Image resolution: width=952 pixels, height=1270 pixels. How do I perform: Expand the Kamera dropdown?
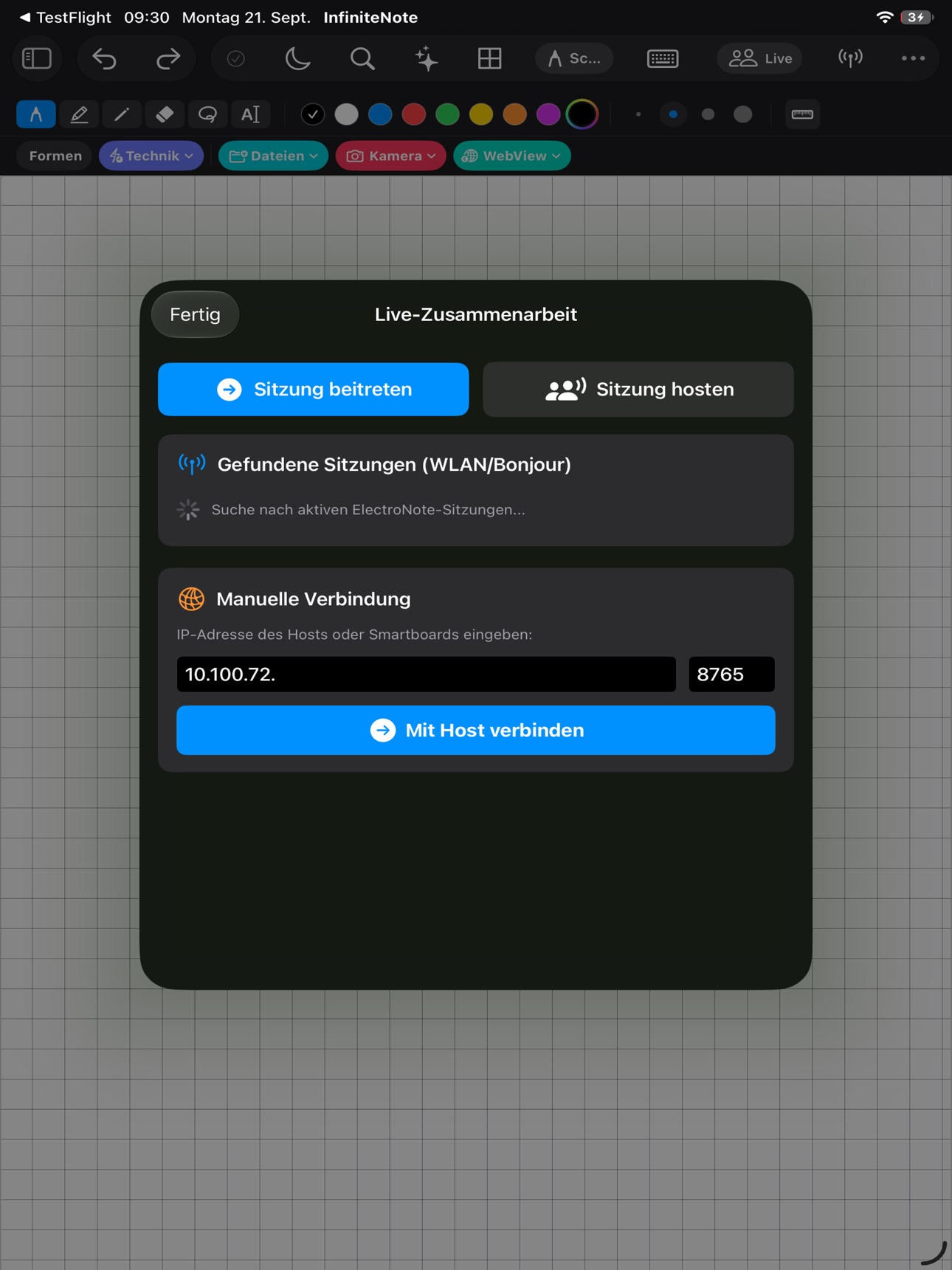pyautogui.click(x=391, y=156)
